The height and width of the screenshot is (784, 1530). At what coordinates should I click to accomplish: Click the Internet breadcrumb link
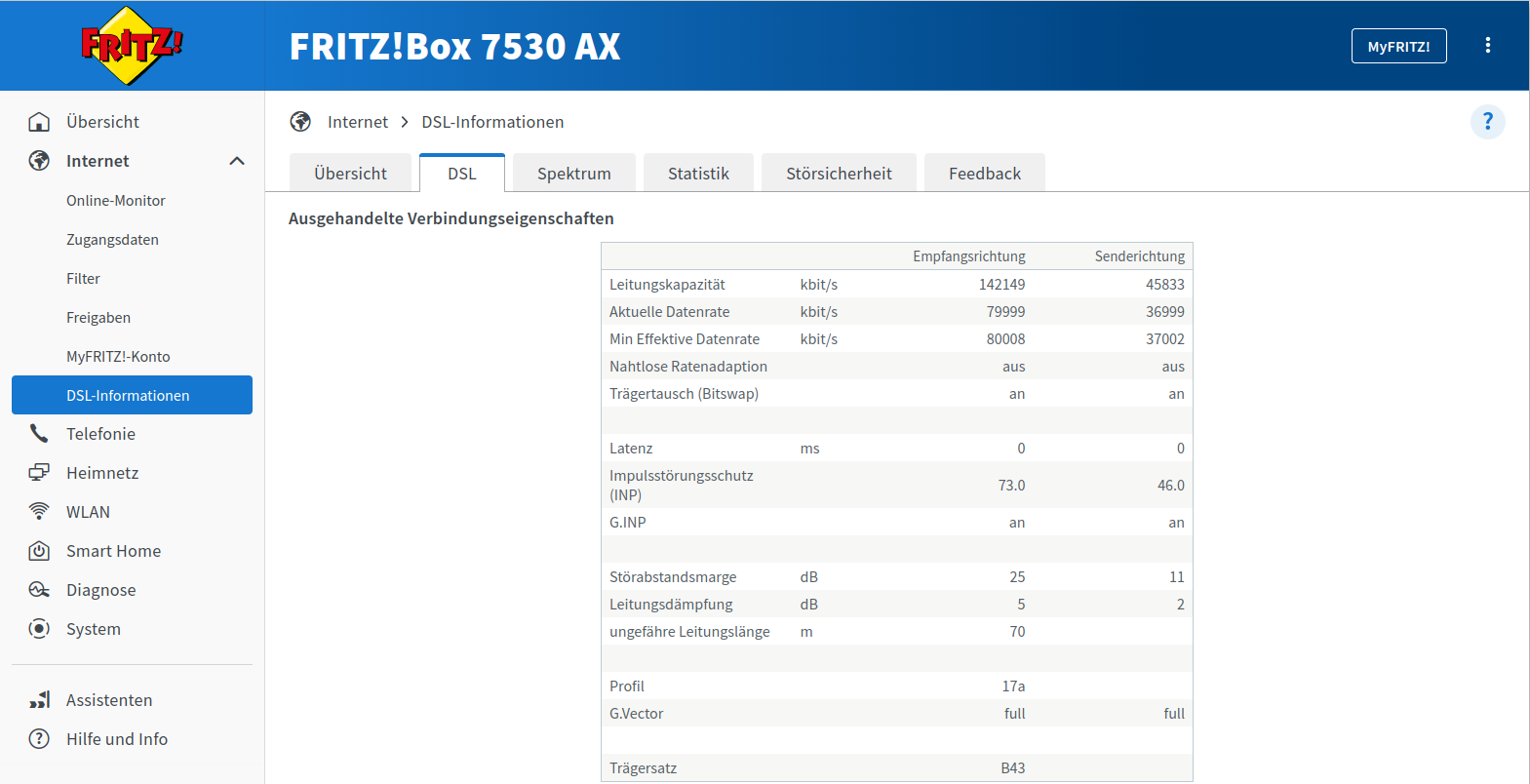click(358, 122)
